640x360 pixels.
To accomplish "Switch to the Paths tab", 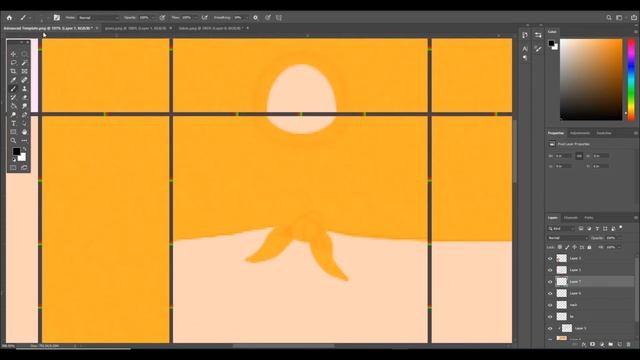I will (x=589, y=218).
